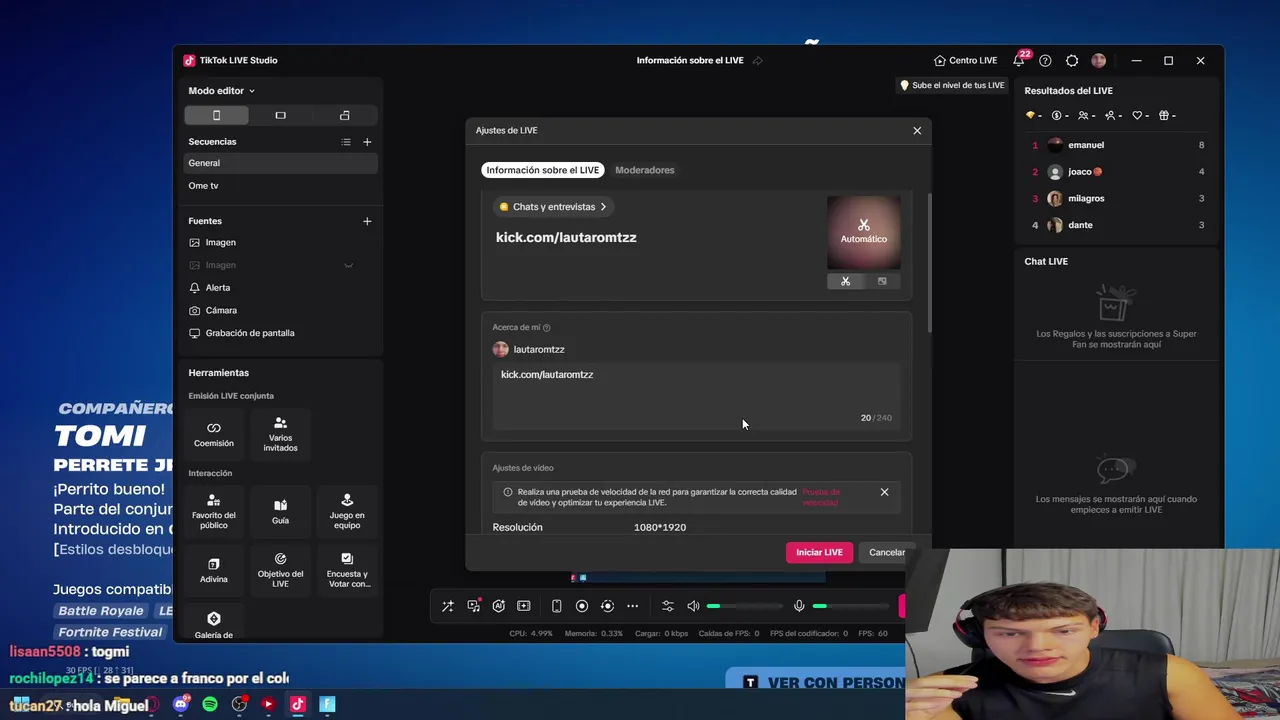Screen dimensions: 1280x720
Task: Open the Adivina tool
Action: (214, 570)
